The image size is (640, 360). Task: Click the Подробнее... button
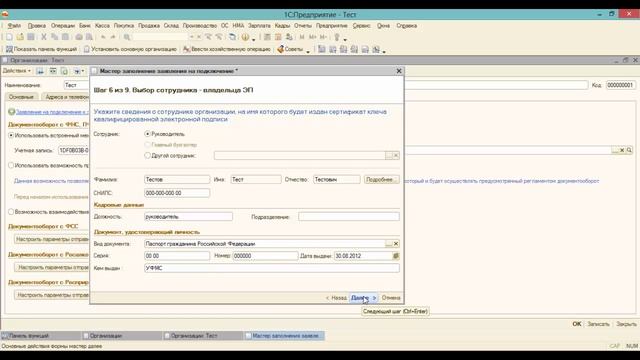point(381,180)
